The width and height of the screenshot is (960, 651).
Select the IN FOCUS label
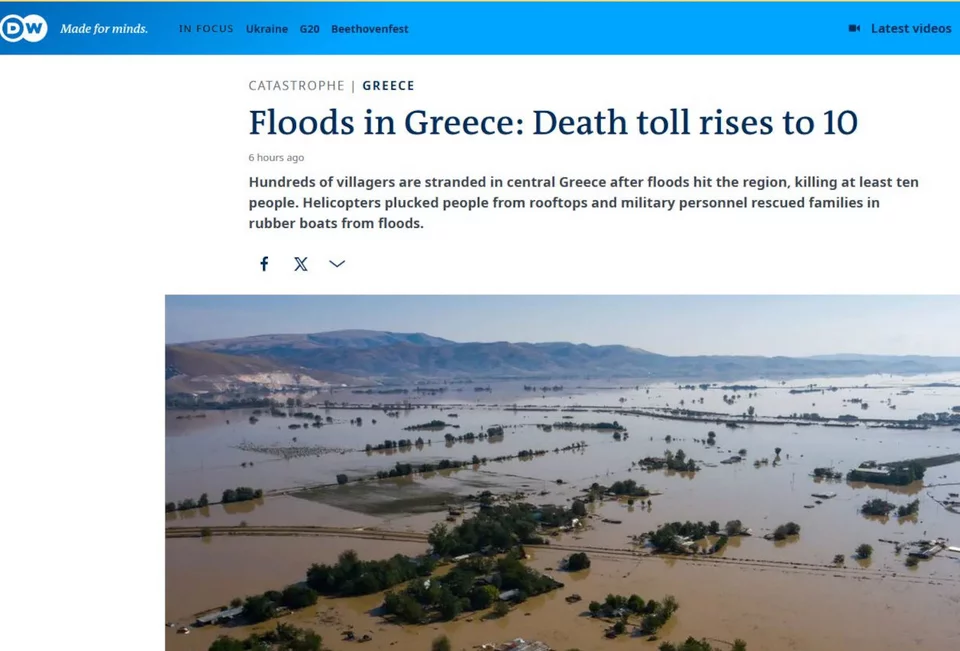[x=206, y=29]
